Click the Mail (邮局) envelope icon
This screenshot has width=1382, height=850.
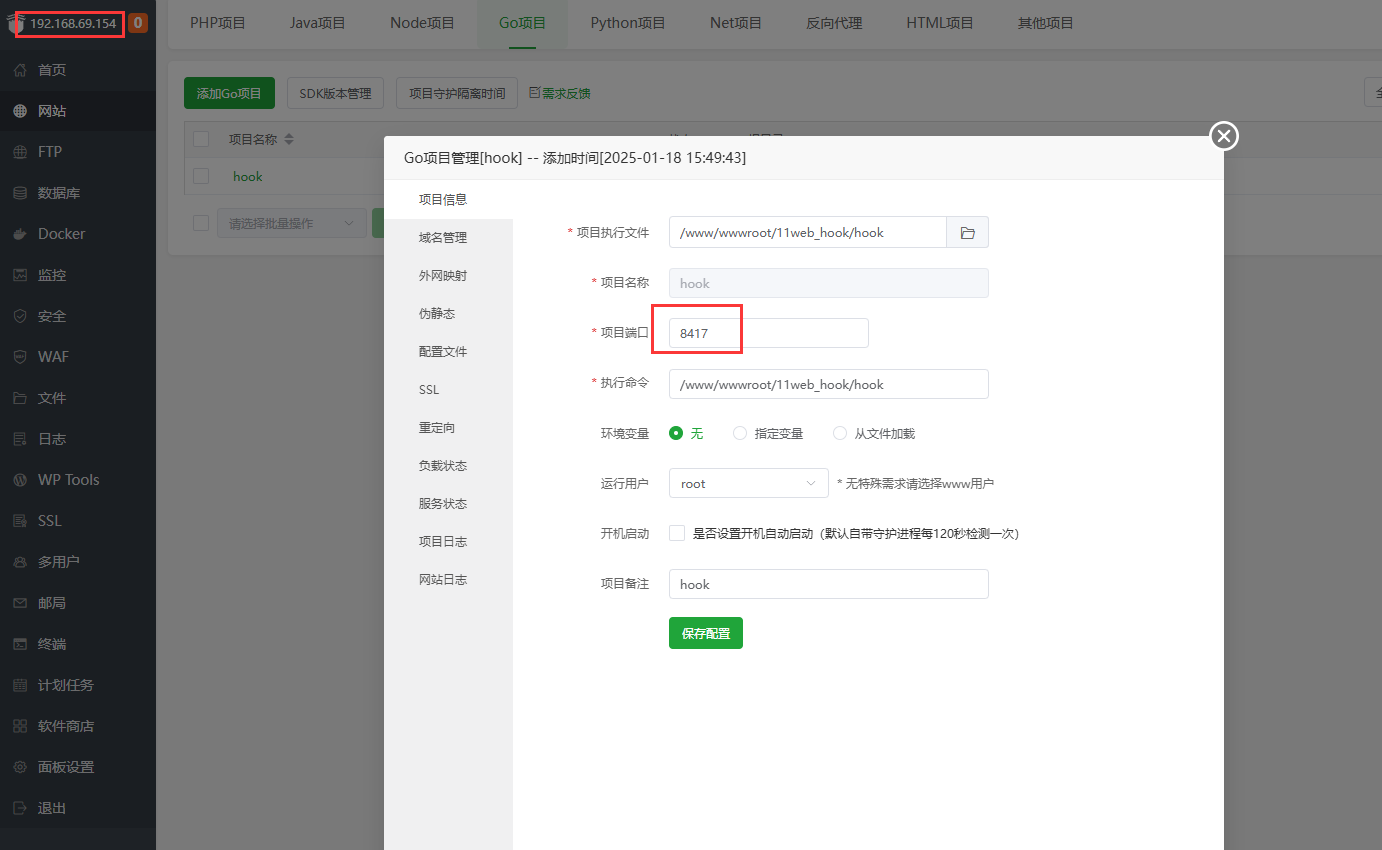click(x=20, y=603)
